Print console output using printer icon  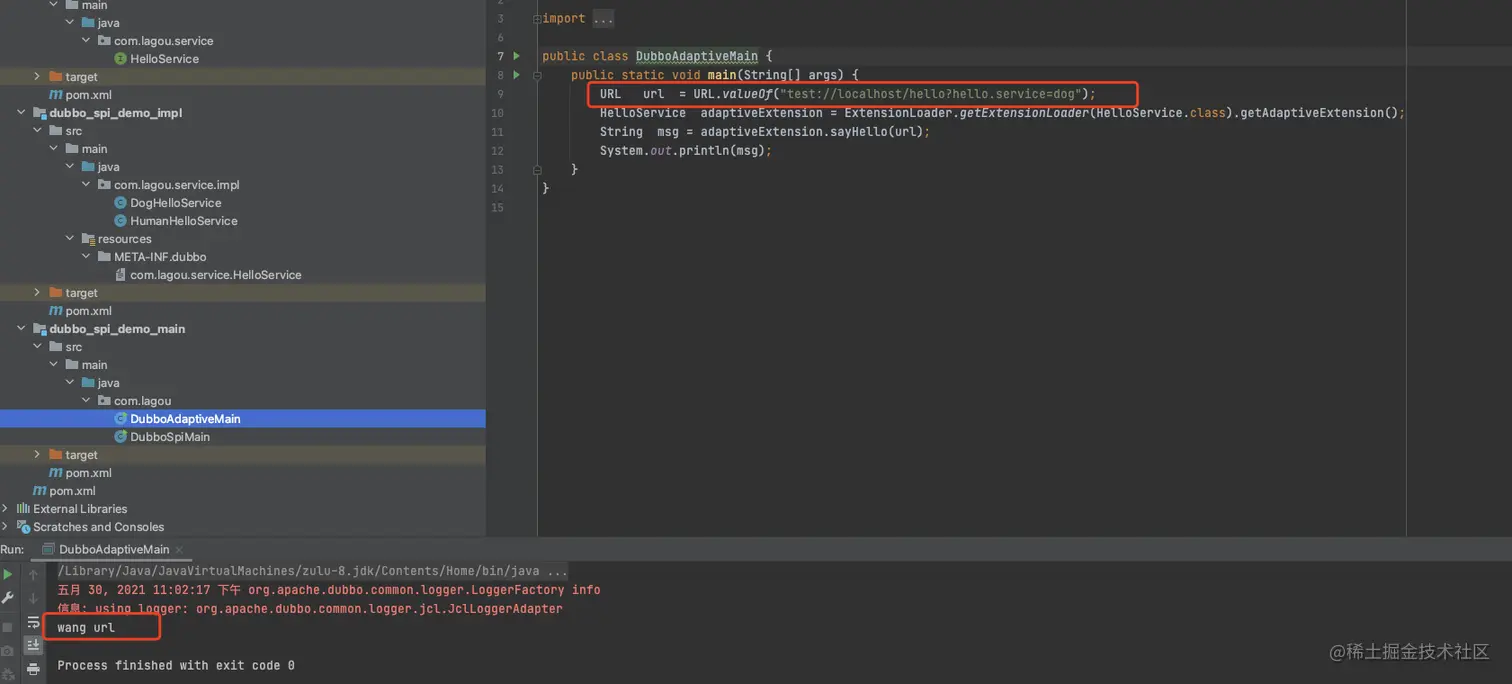33,669
